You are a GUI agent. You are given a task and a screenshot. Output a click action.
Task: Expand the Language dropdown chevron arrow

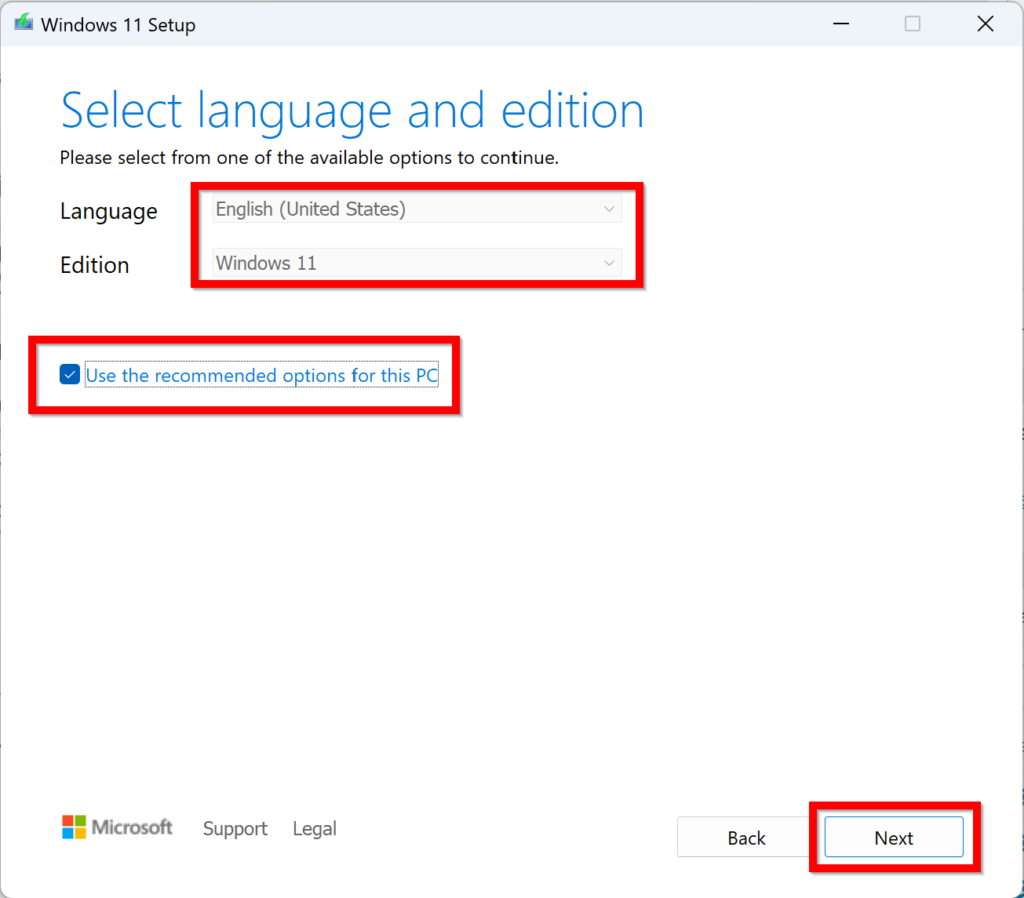pyautogui.click(x=609, y=209)
